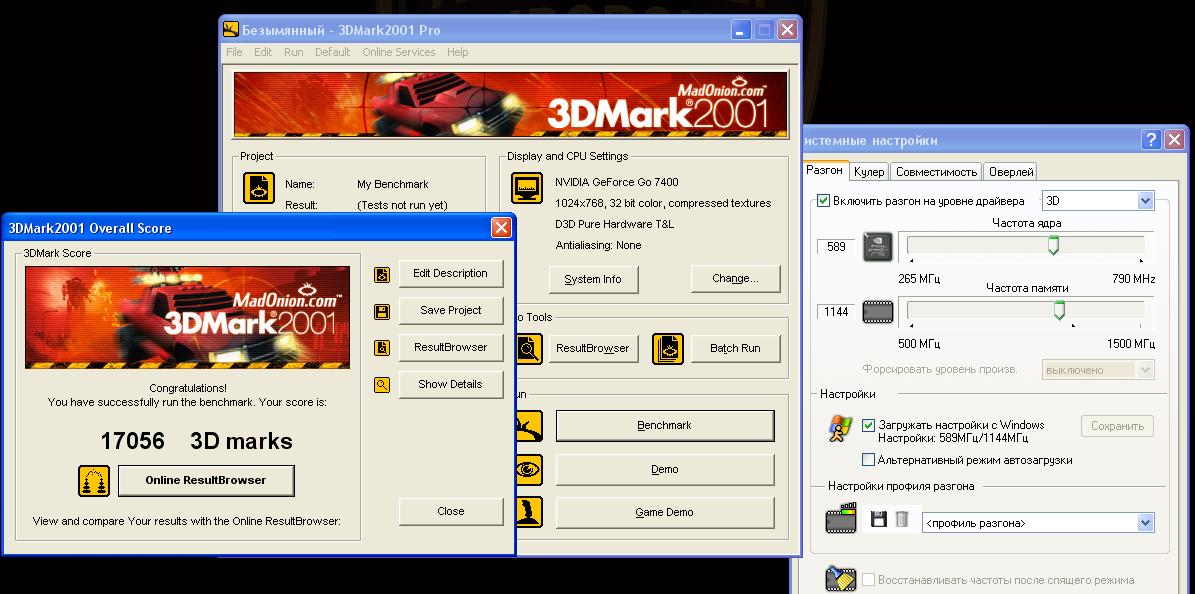Click the memory chip icon
This screenshot has width=1195, height=594.
tap(878, 312)
